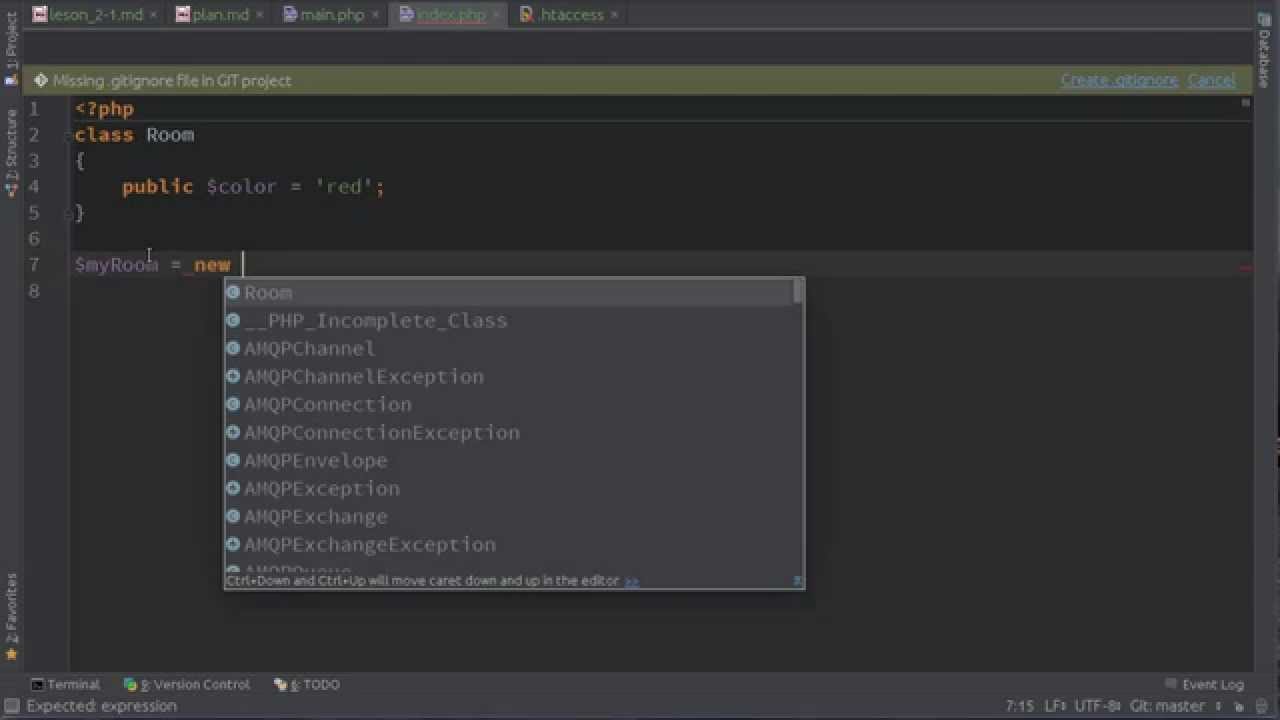Pick AMQPEnvelope from autocomplete popup
Screen dimensions: 1280x720
pos(508,460)
